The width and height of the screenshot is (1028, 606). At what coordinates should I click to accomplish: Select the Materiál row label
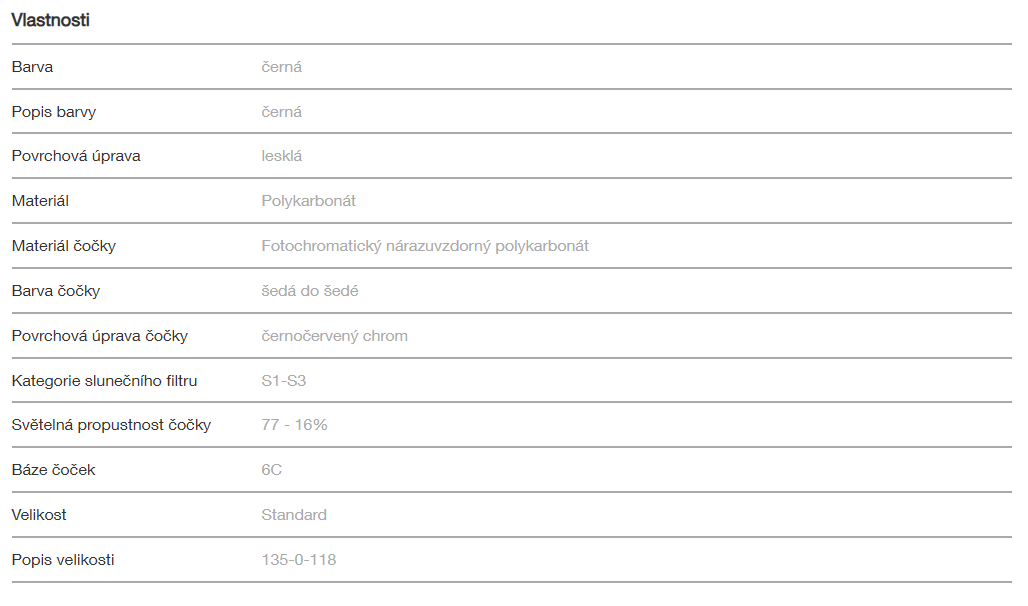point(40,201)
